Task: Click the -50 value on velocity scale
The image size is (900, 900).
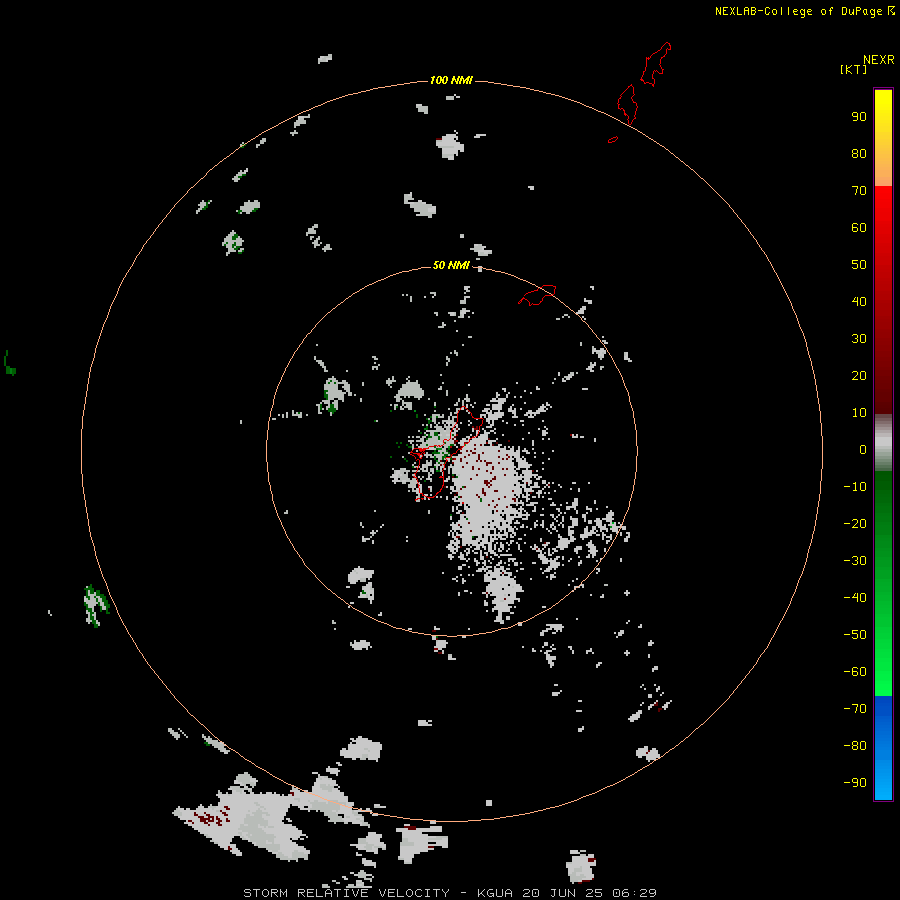Action: click(x=855, y=635)
